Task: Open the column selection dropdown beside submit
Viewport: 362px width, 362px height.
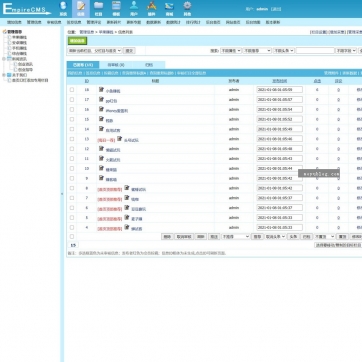Action: click(95, 51)
